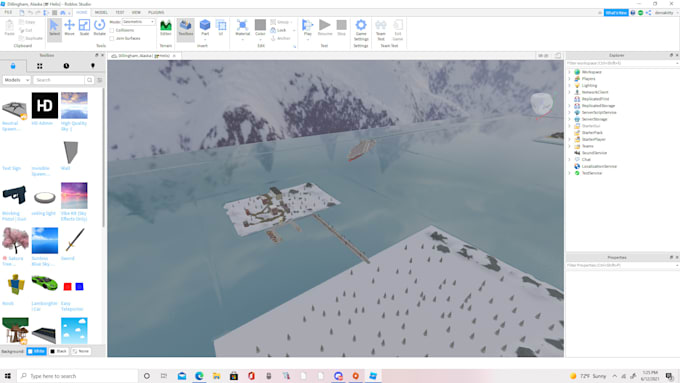Click the Toolbox search field
The height and width of the screenshot is (383, 680).
coord(59,80)
